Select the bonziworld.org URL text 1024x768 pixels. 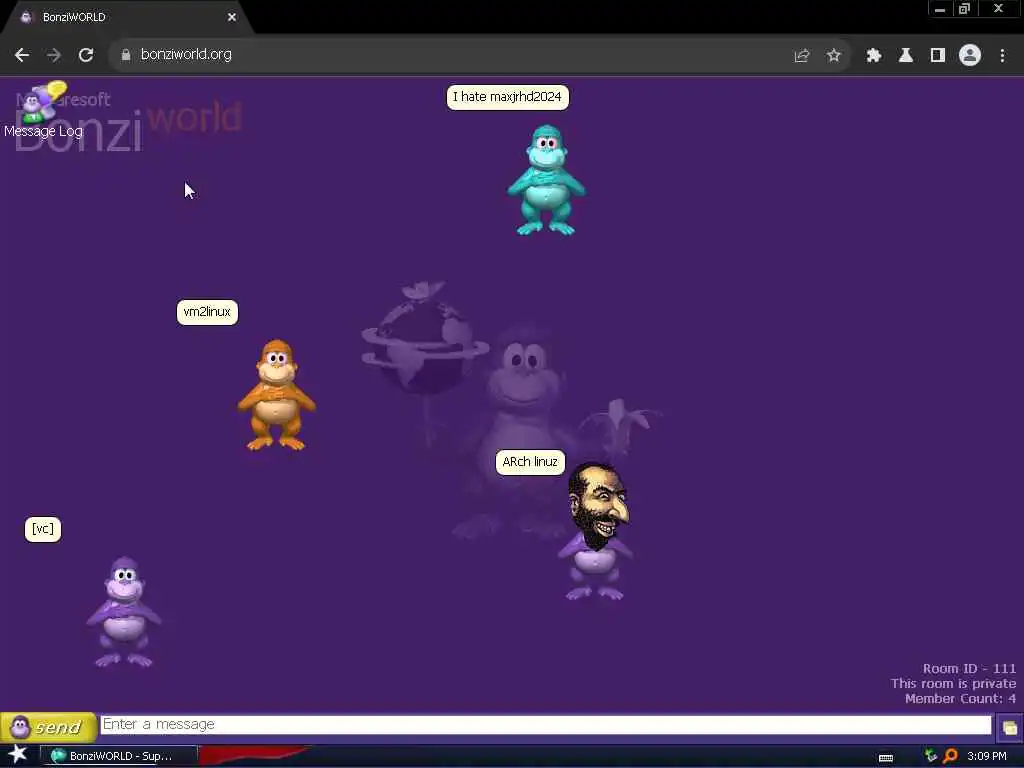click(186, 54)
